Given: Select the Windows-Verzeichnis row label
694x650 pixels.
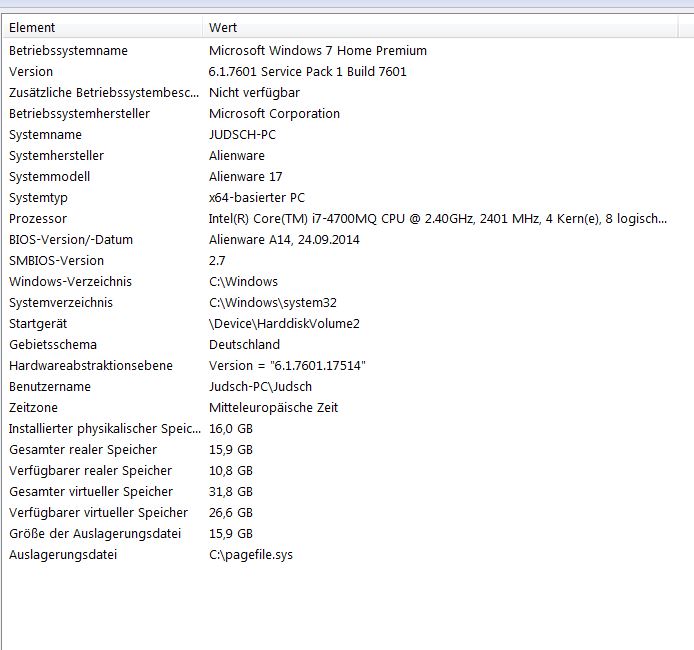Looking at the screenshot, I should pyautogui.click(x=70, y=281).
